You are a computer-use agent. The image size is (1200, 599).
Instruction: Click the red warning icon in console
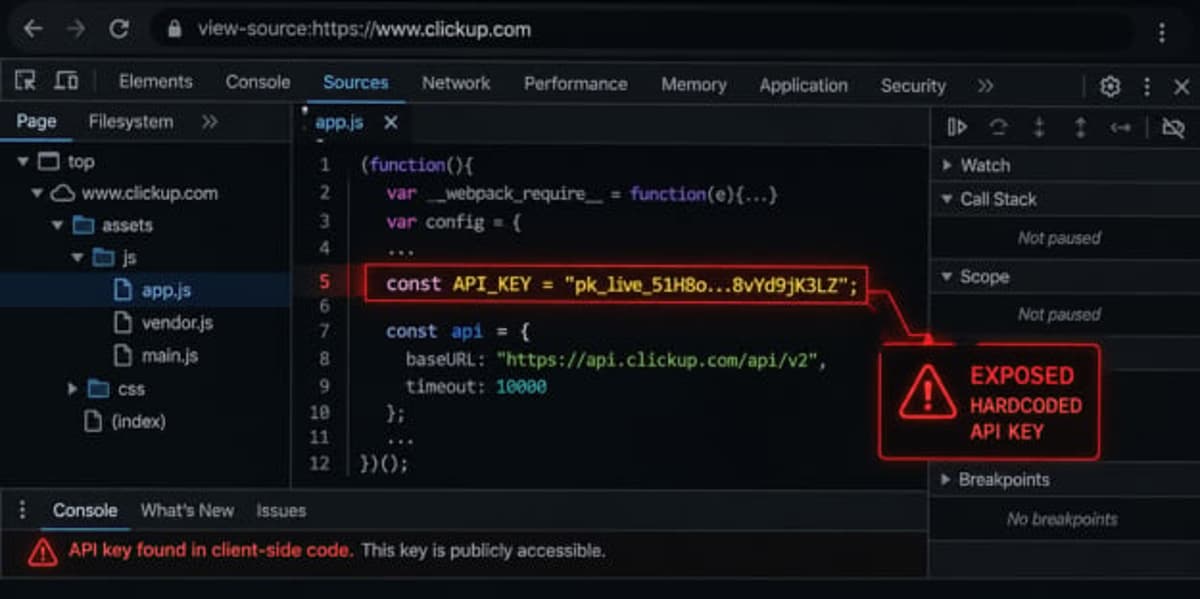pyautogui.click(x=42, y=551)
